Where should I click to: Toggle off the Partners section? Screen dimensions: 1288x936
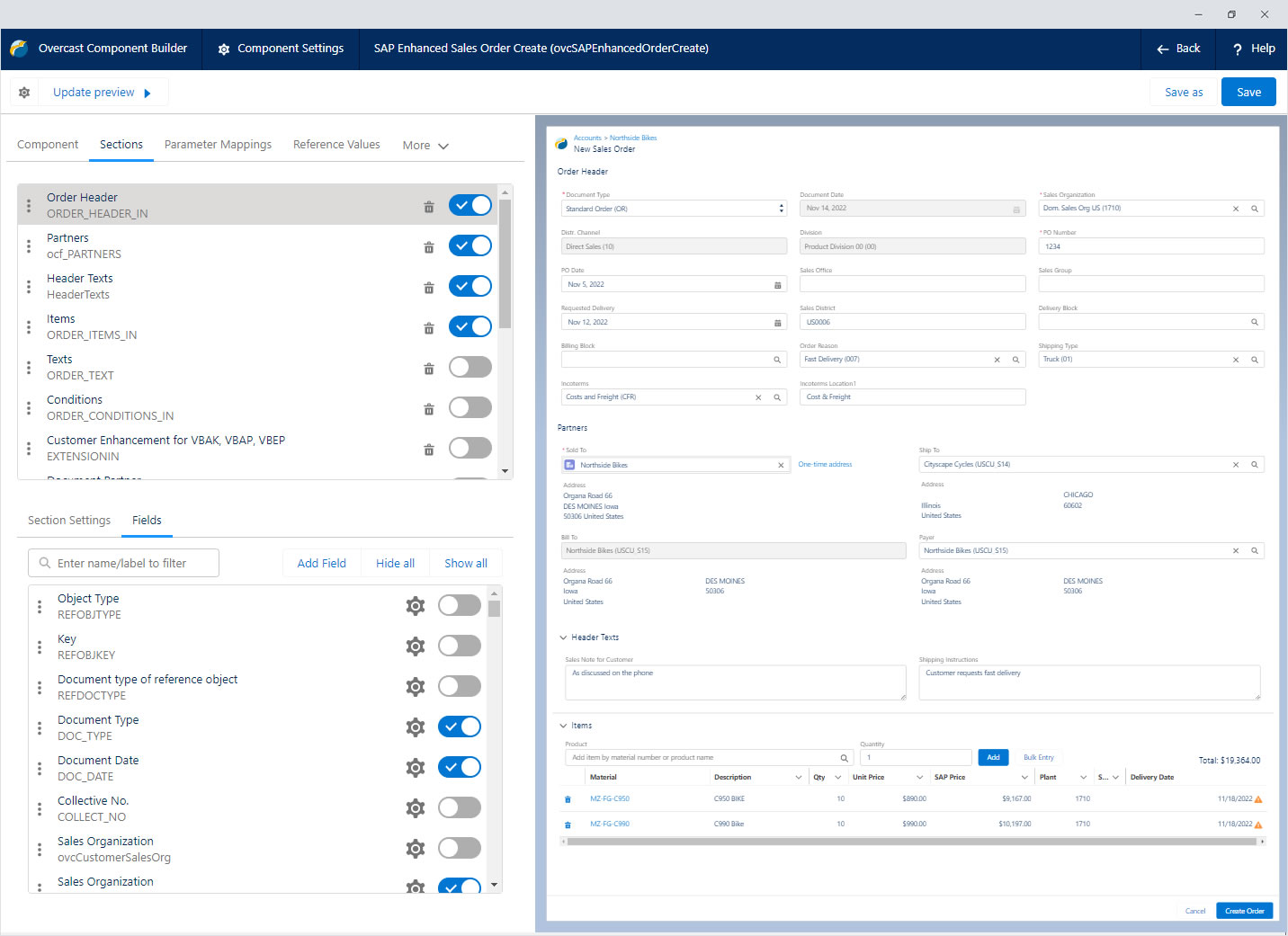tap(470, 245)
